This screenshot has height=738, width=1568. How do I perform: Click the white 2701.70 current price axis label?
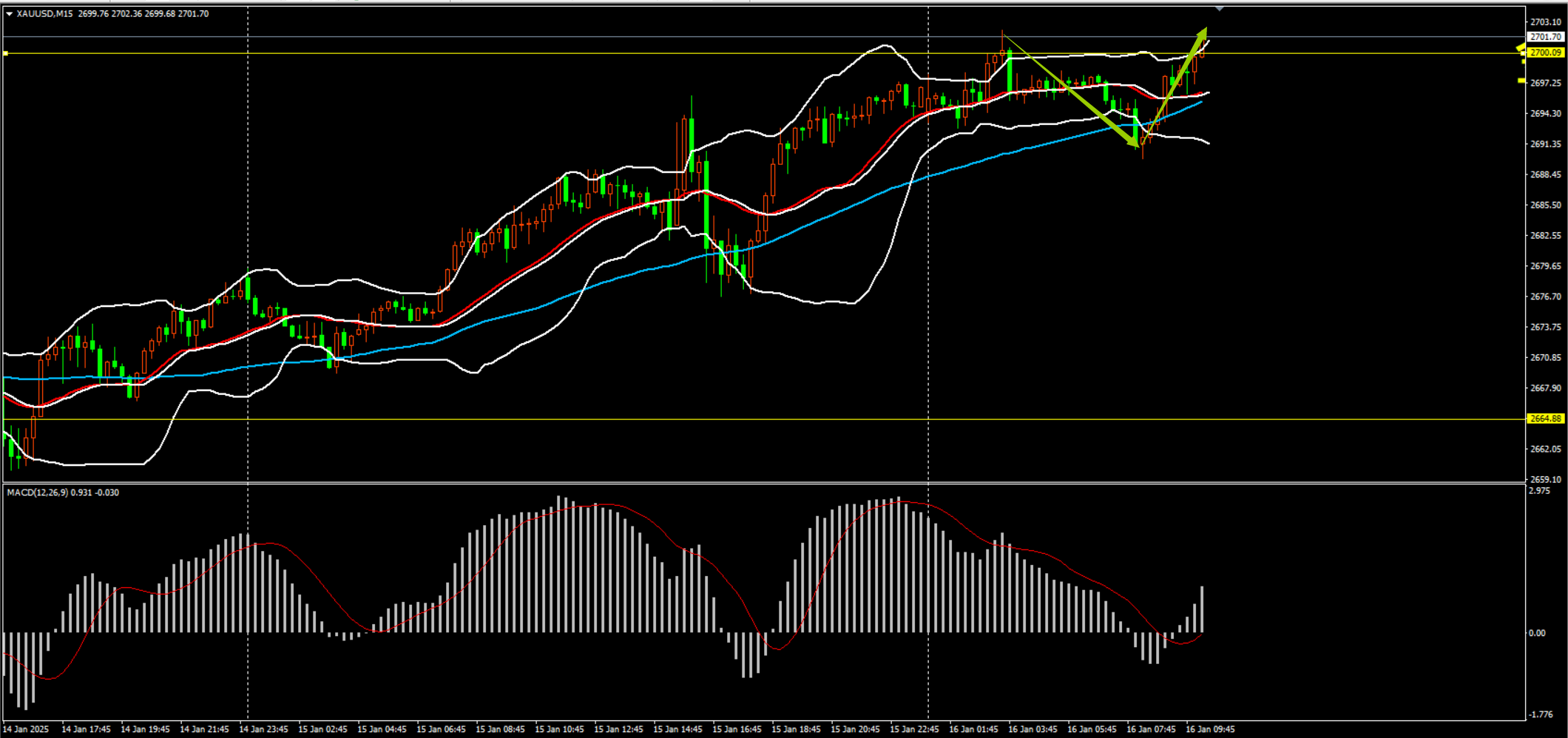click(x=1546, y=36)
